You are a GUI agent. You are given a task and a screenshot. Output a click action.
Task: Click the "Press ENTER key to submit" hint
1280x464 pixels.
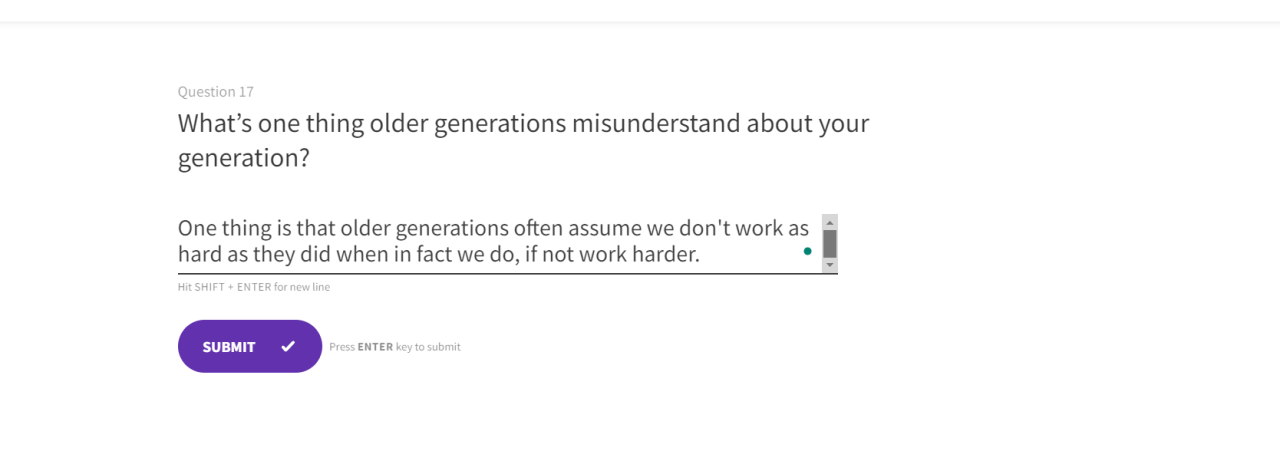395,347
